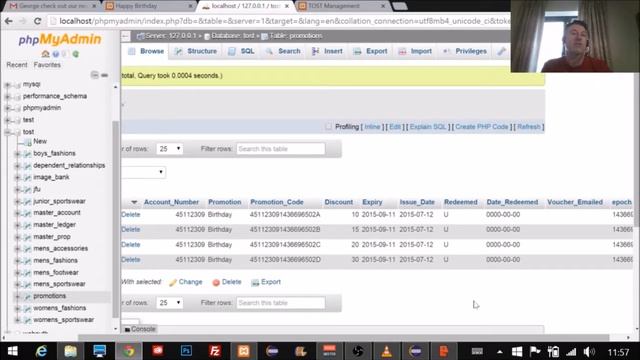640x360 pixels.
Task: Open the sort by key dropdown
Action: click(144, 172)
